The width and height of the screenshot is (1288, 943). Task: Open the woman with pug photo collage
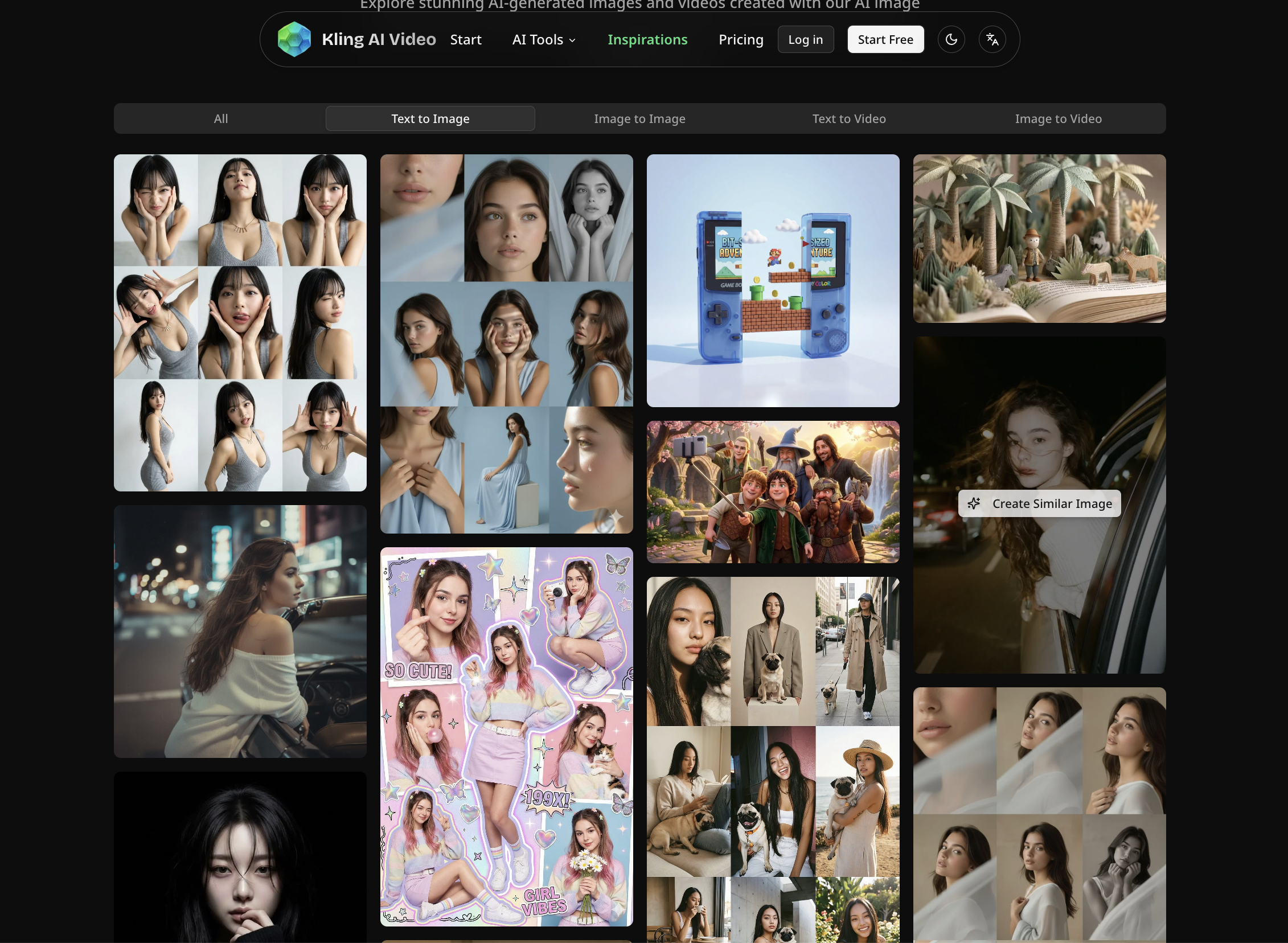[773, 759]
